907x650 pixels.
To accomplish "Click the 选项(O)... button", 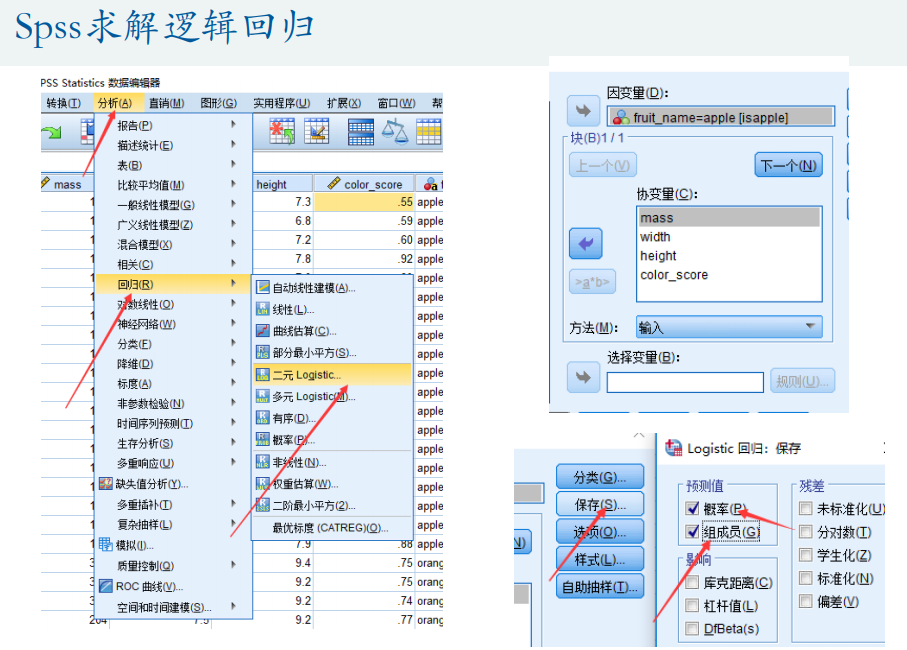I will 600,531.
